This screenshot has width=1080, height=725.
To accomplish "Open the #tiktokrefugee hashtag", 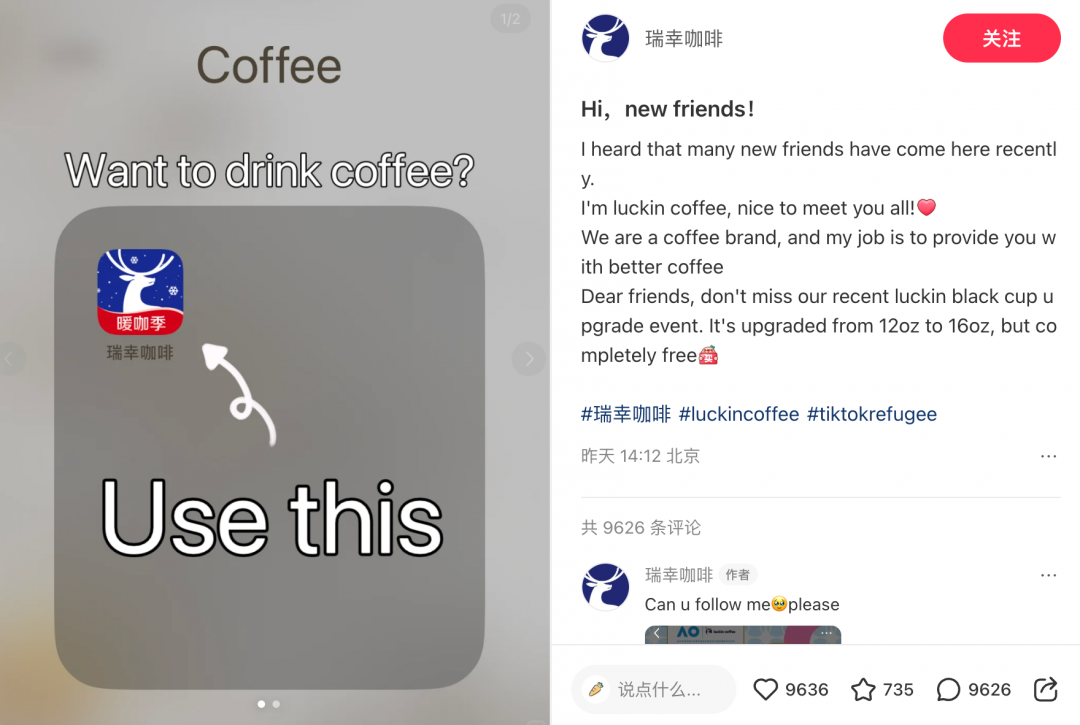I will click(x=872, y=414).
